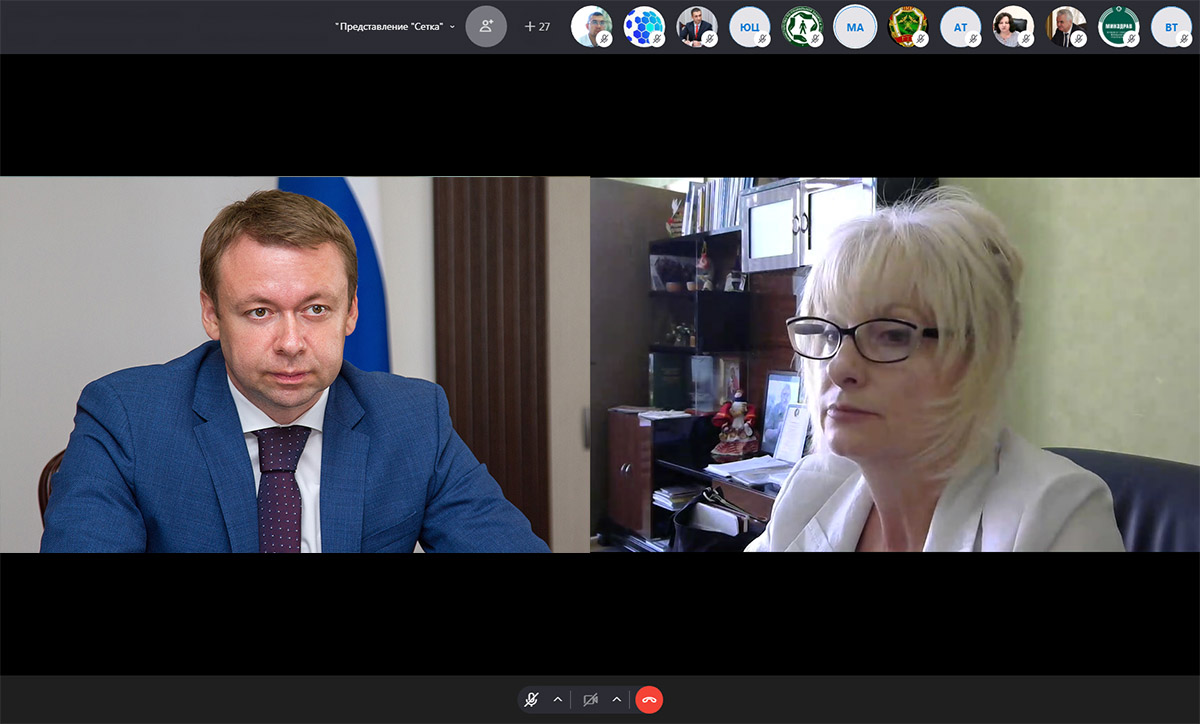
Task: Select video tile of woman with glasses
Action: tap(895, 365)
